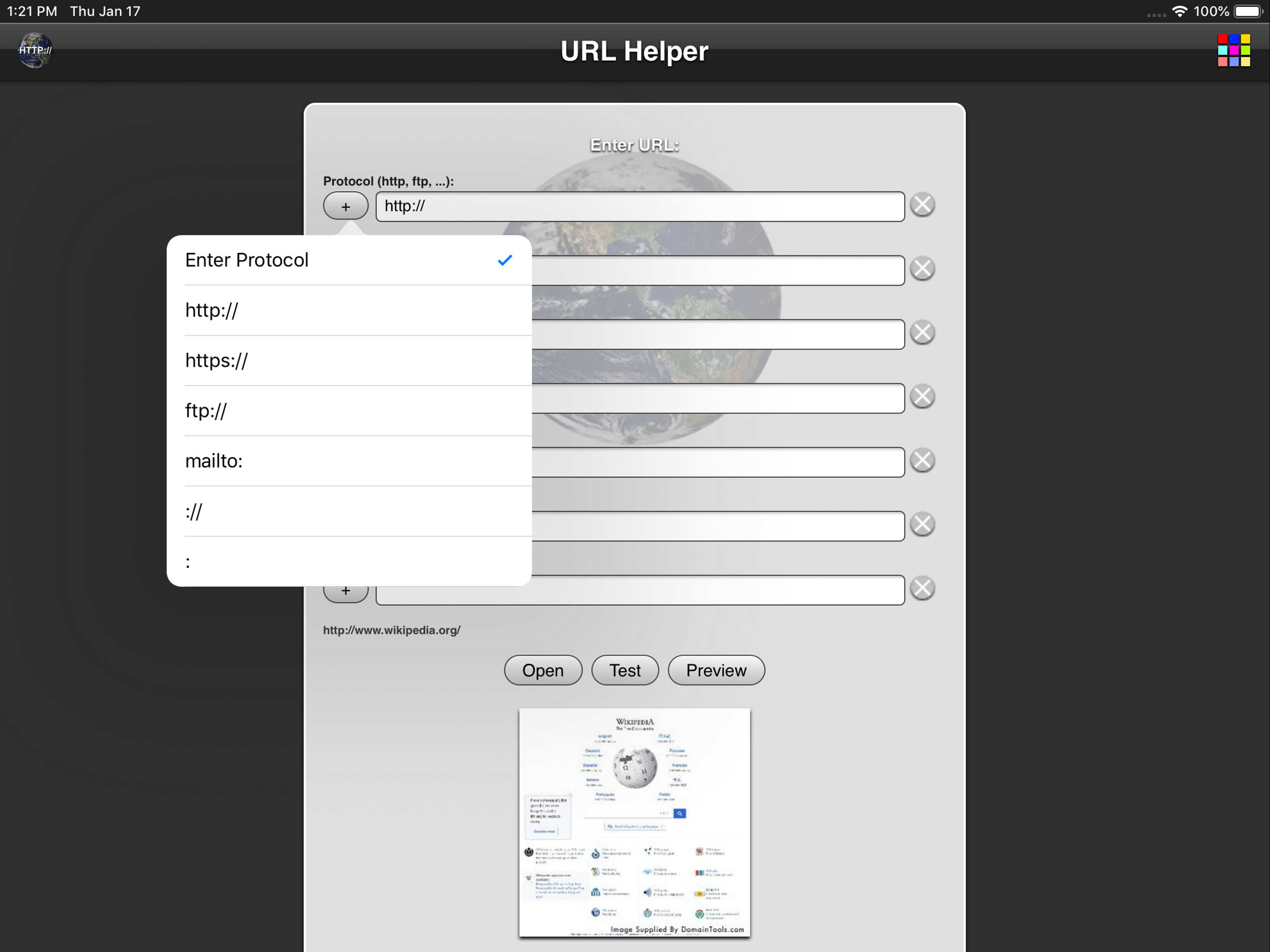Clear the bottom URL component field
The image size is (1270, 952).
coord(923,588)
